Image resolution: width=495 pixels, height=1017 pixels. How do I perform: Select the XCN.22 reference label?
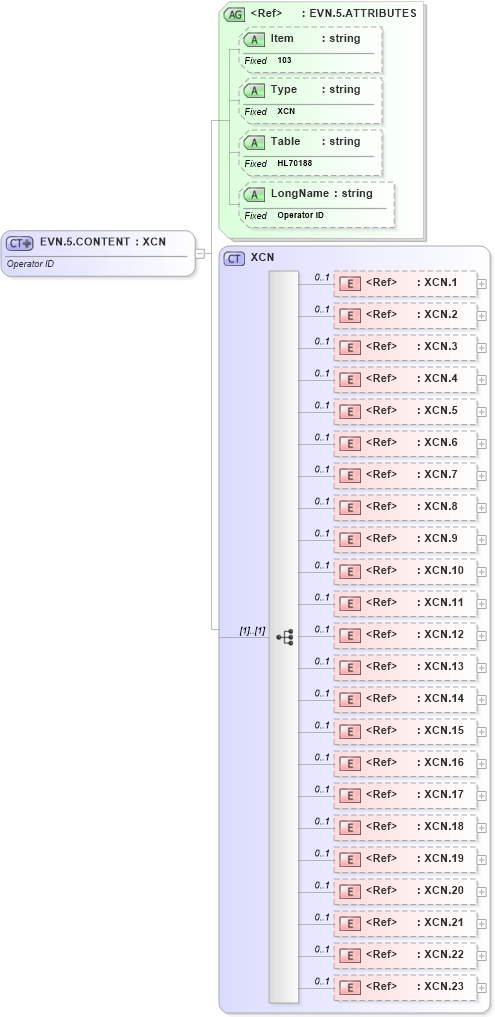coord(415,954)
